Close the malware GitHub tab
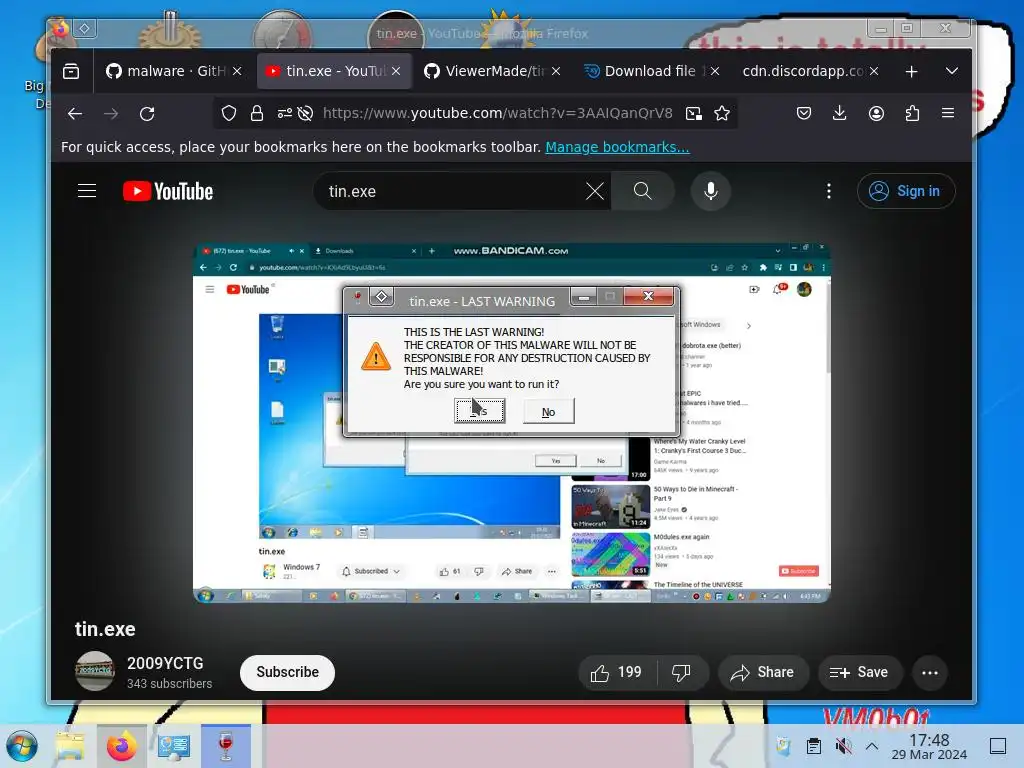 [x=237, y=71]
